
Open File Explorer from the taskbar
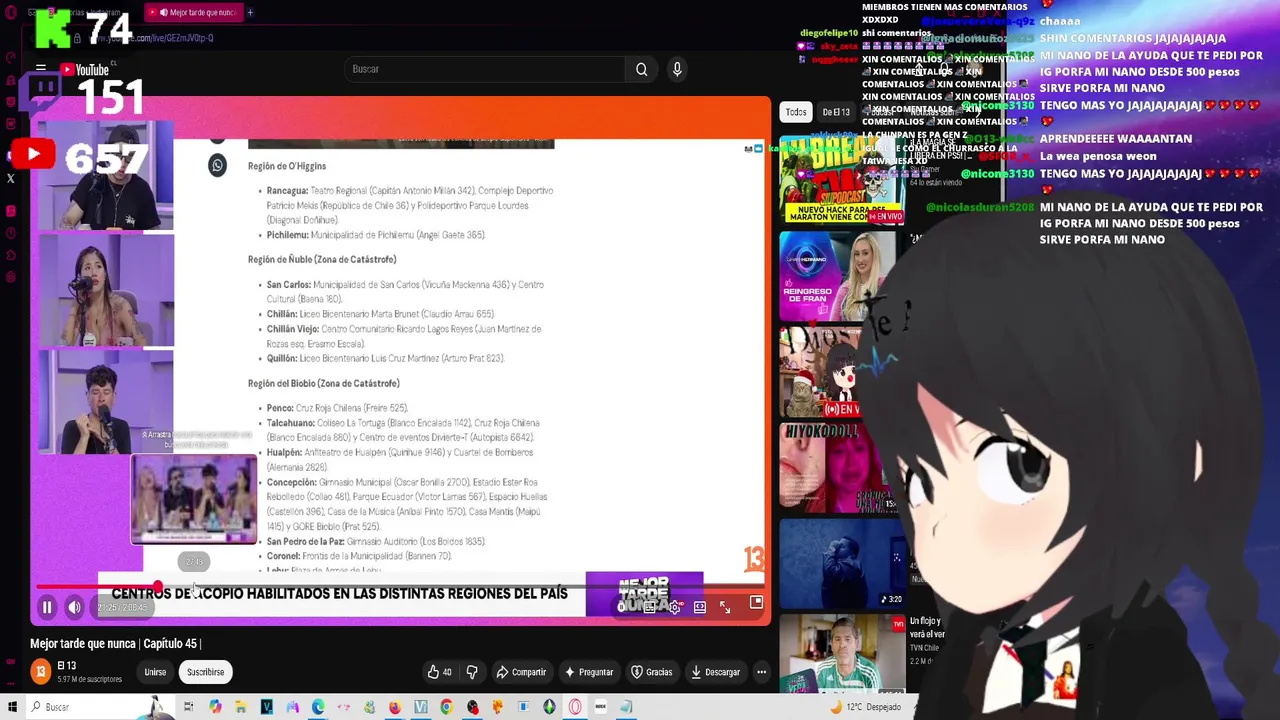tap(241, 707)
